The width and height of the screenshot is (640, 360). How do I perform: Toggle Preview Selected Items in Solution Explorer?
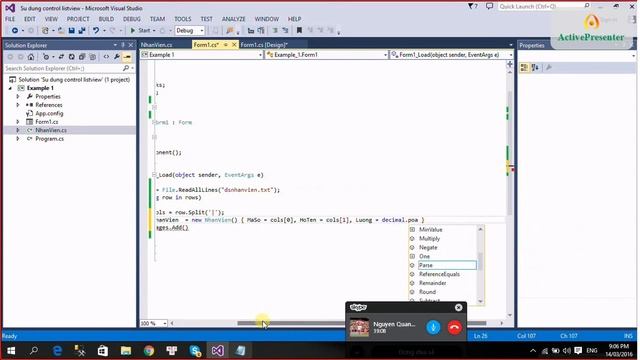(127, 57)
